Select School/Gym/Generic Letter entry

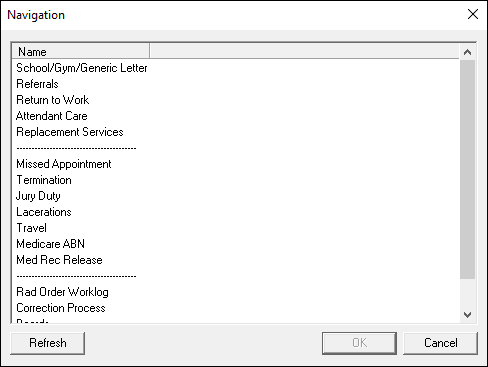point(82,68)
